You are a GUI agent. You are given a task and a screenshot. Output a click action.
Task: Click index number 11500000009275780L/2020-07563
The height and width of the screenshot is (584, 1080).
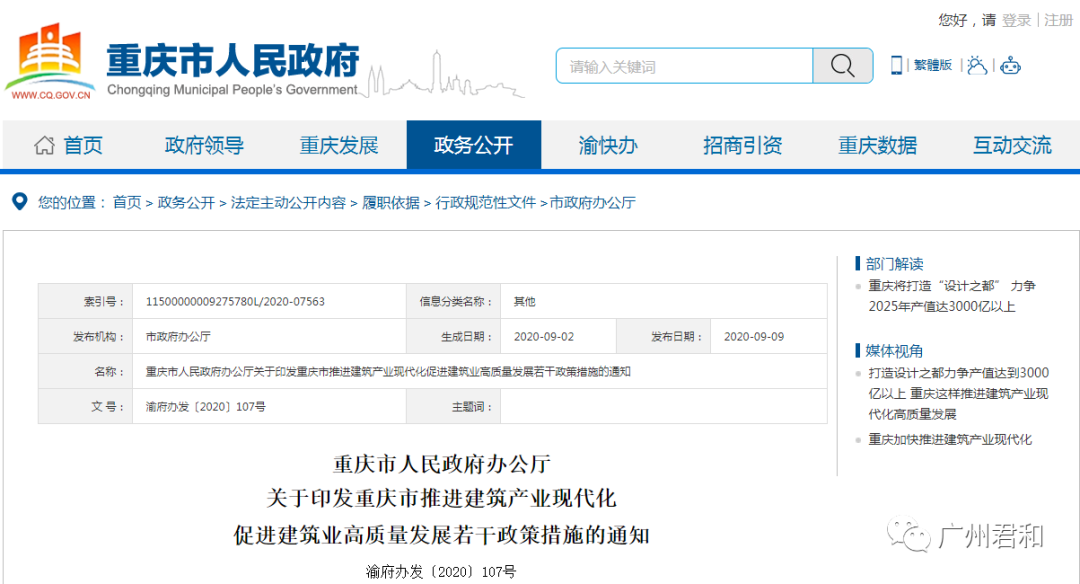coord(235,302)
